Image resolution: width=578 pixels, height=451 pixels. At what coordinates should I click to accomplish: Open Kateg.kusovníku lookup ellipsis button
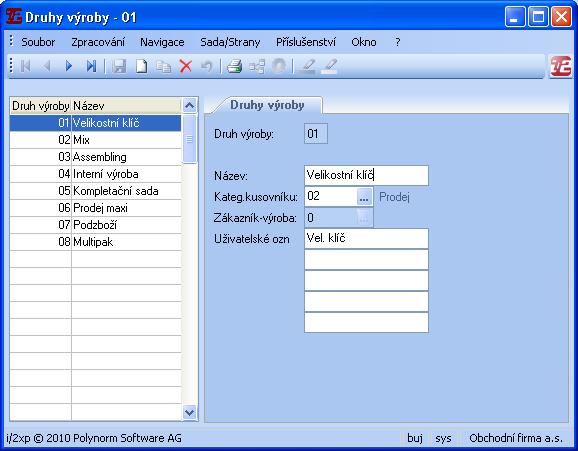click(x=364, y=197)
